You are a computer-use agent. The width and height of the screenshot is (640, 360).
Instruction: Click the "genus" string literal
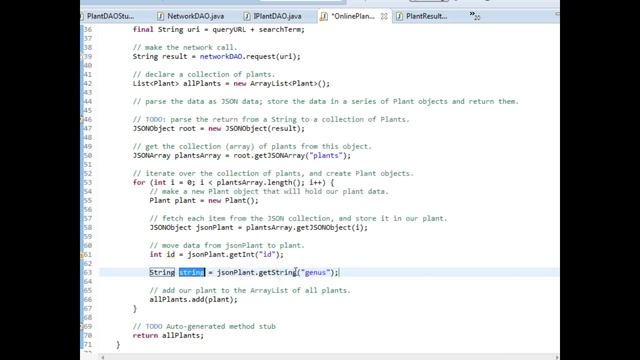pyautogui.click(x=315, y=272)
